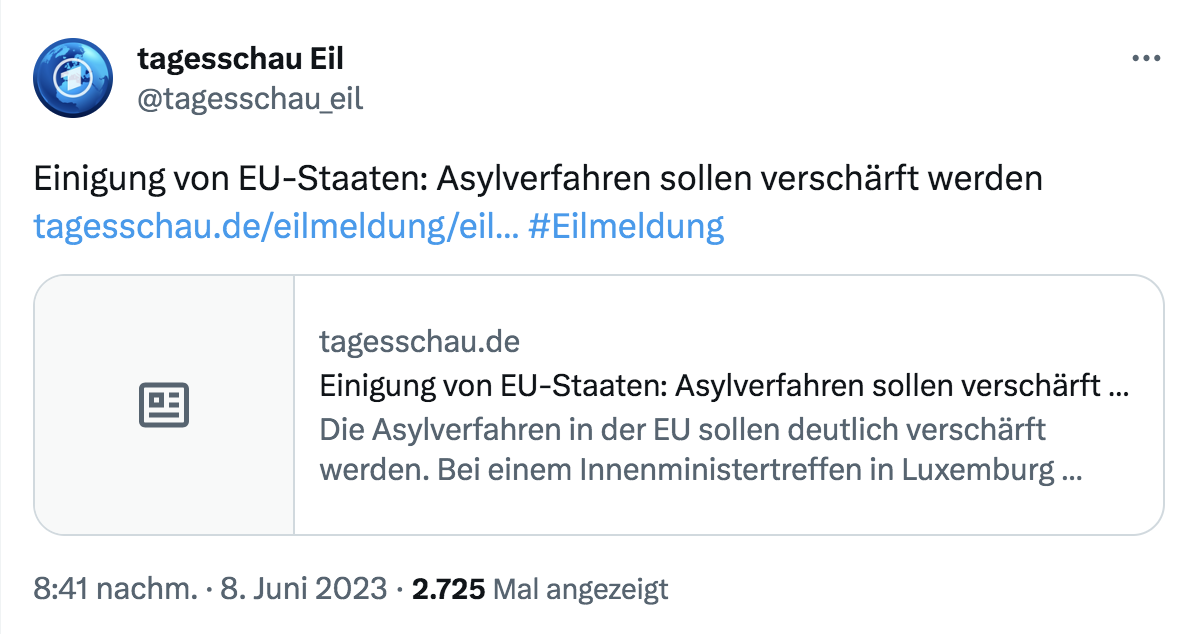Open the card headline Einigung von EU-Staaten
Screen dimensions: 1192x634
(700, 385)
